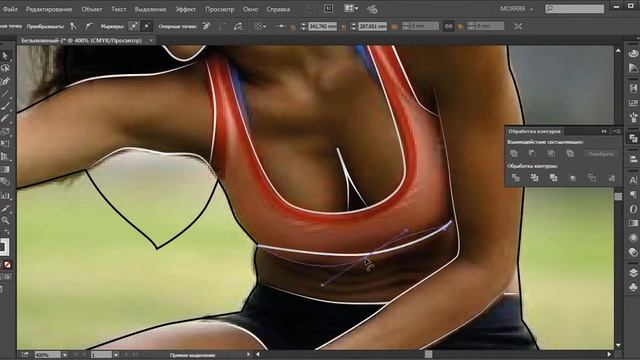Click Merge pathfinder icon
Image resolution: width=640 pixels, height=360 pixels.
tap(553, 178)
